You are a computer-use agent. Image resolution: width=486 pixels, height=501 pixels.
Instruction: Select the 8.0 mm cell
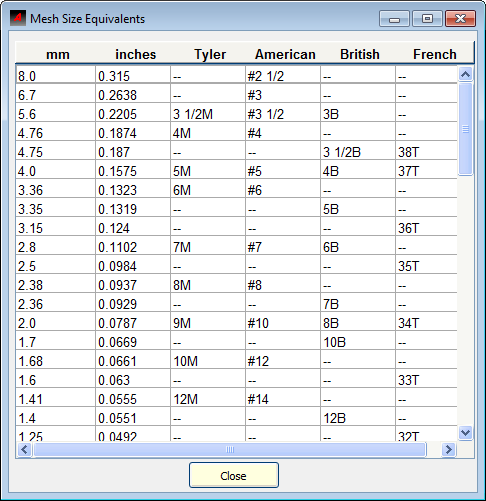(x=56, y=75)
